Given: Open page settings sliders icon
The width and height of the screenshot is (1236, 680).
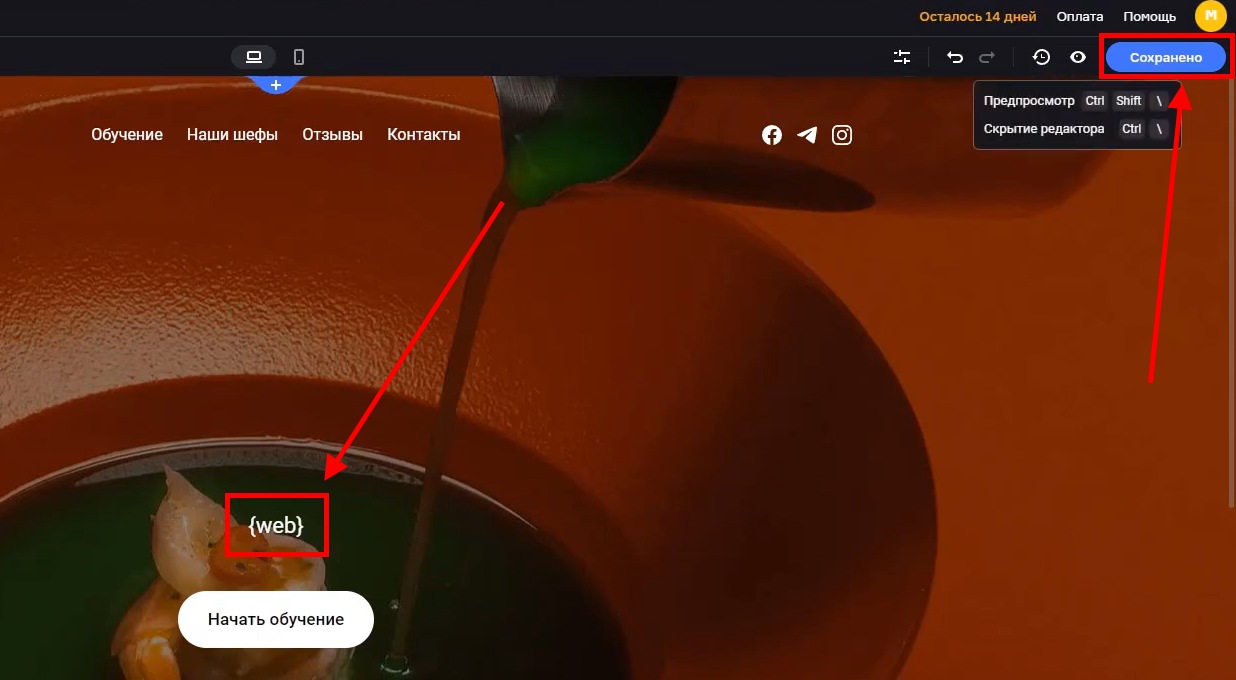Looking at the screenshot, I should pyautogui.click(x=902, y=57).
